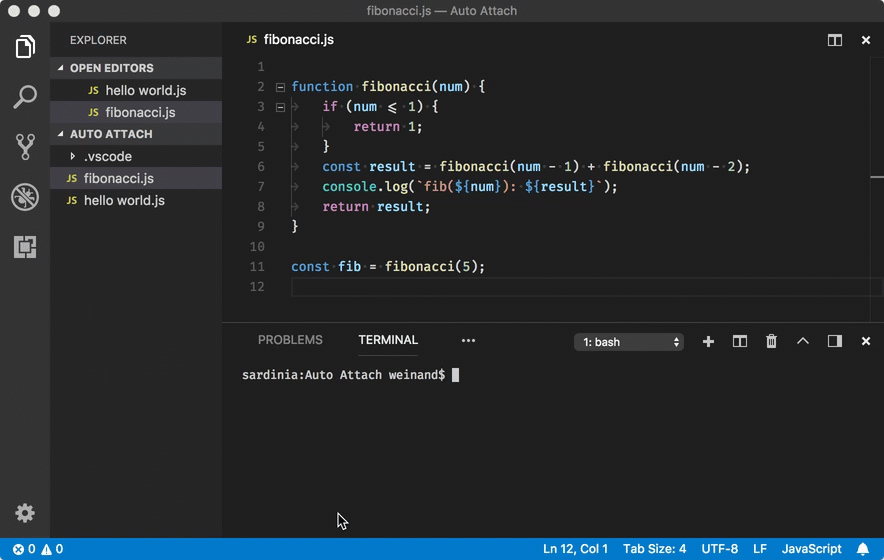Image resolution: width=884 pixels, height=560 pixels.
Task: Open the Extensions view icon
Action: pyautogui.click(x=25, y=247)
